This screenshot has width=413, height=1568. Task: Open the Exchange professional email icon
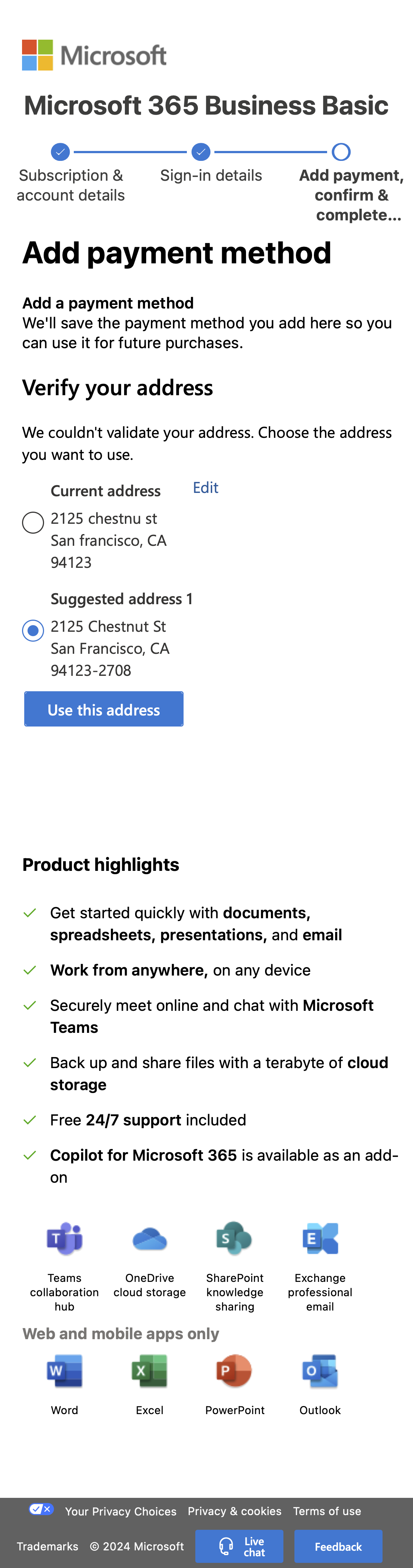320,1238
